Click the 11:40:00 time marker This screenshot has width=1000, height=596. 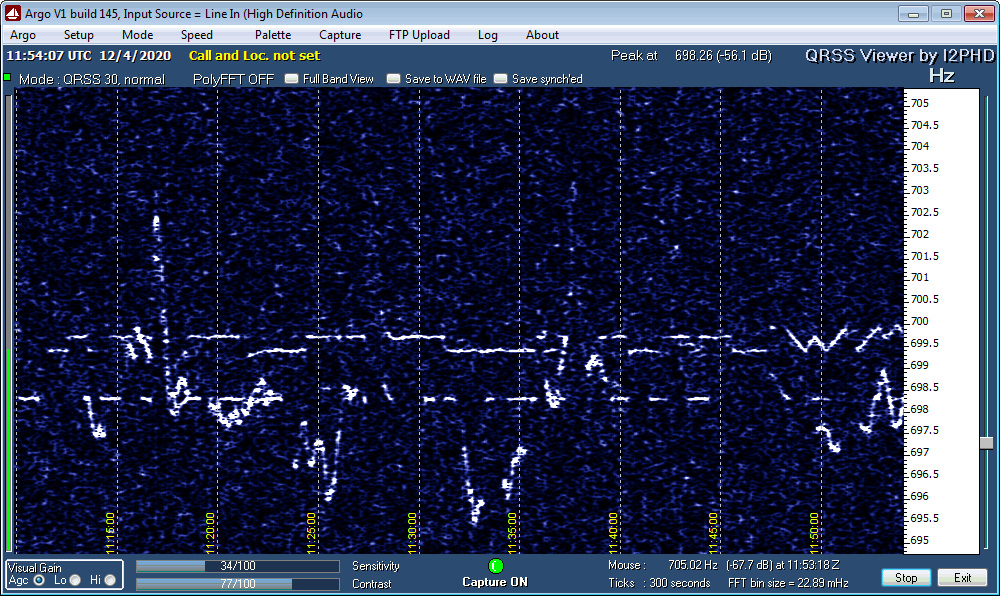pyautogui.click(x=613, y=533)
